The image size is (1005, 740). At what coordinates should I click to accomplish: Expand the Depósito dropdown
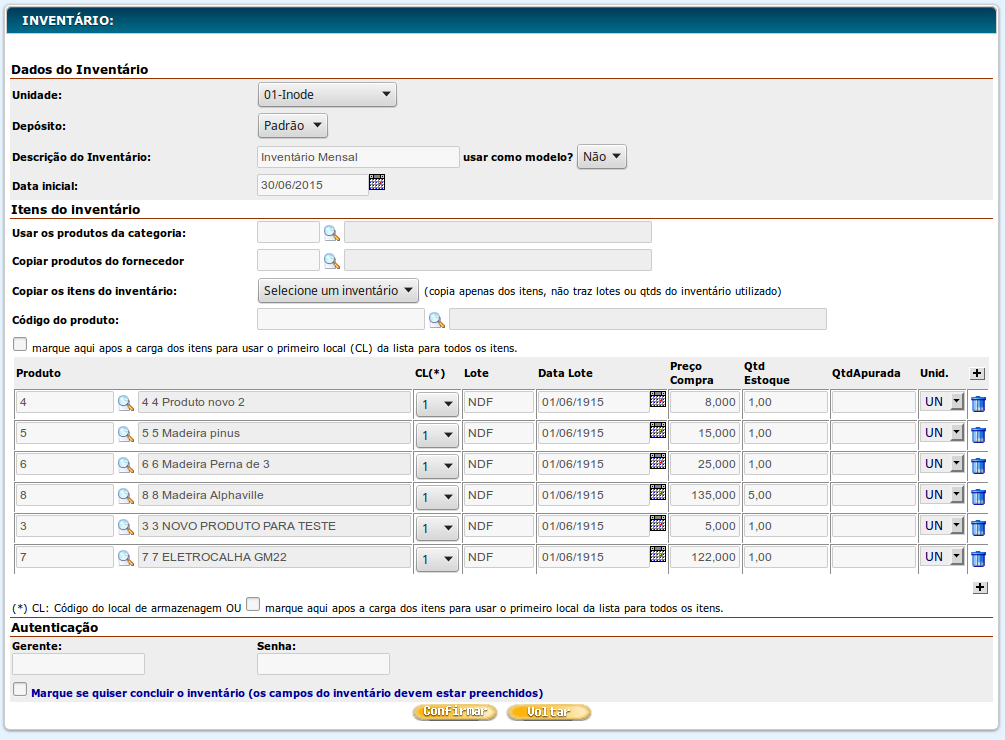[x=292, y=126]
